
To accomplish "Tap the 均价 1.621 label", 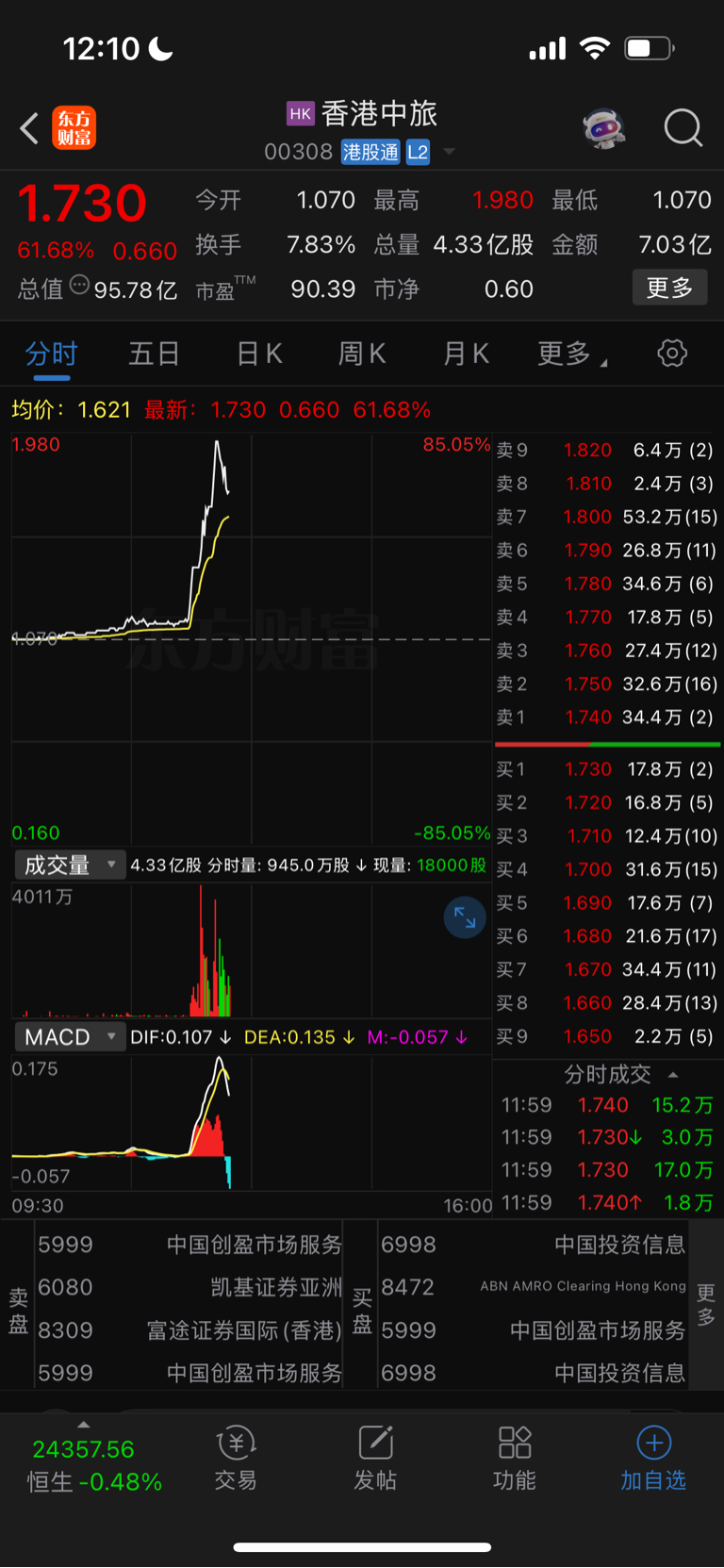I will pos(71,410).
